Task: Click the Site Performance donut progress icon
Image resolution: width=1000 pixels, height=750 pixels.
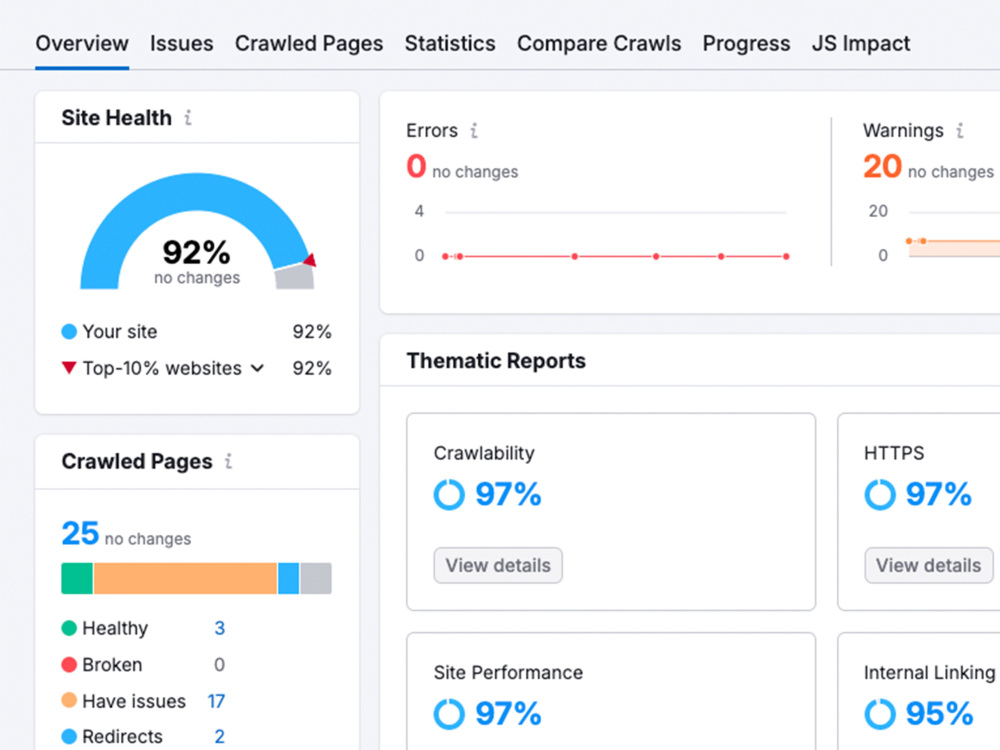Action: [449, 714]
